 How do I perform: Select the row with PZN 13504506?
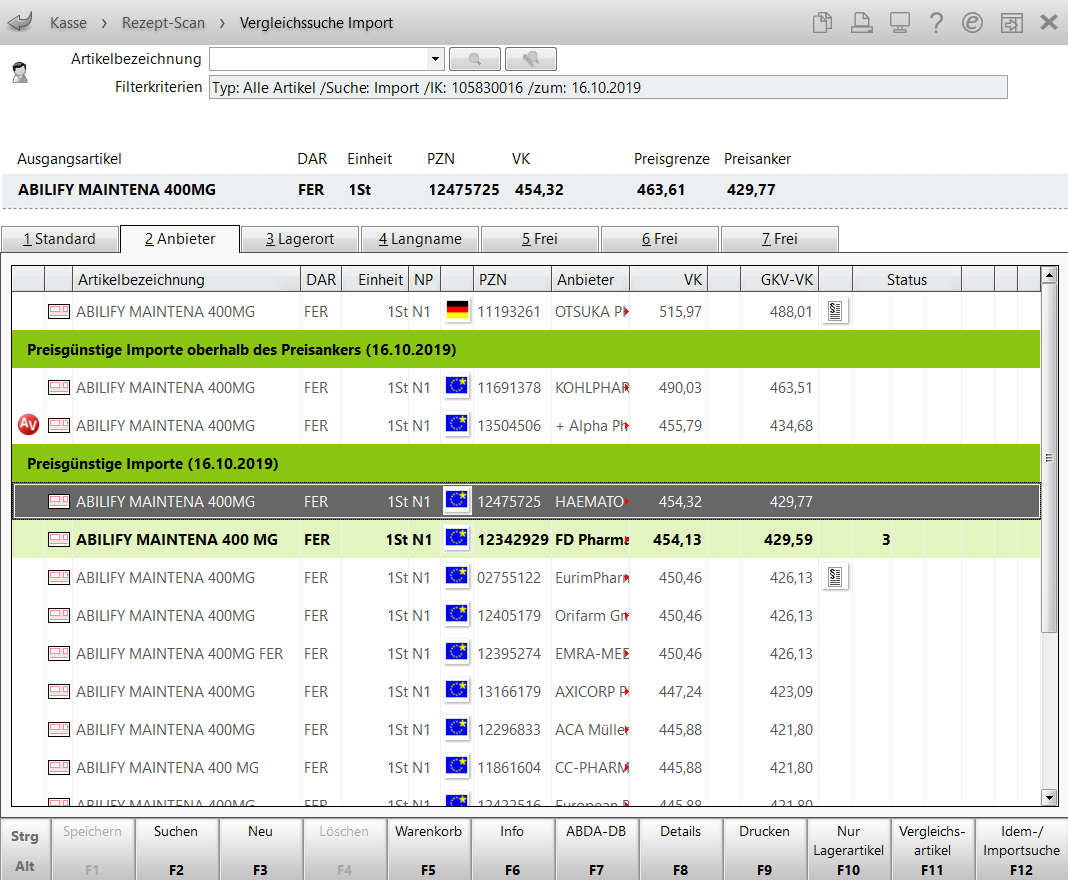pyautogui.click(x=526, y=426)
